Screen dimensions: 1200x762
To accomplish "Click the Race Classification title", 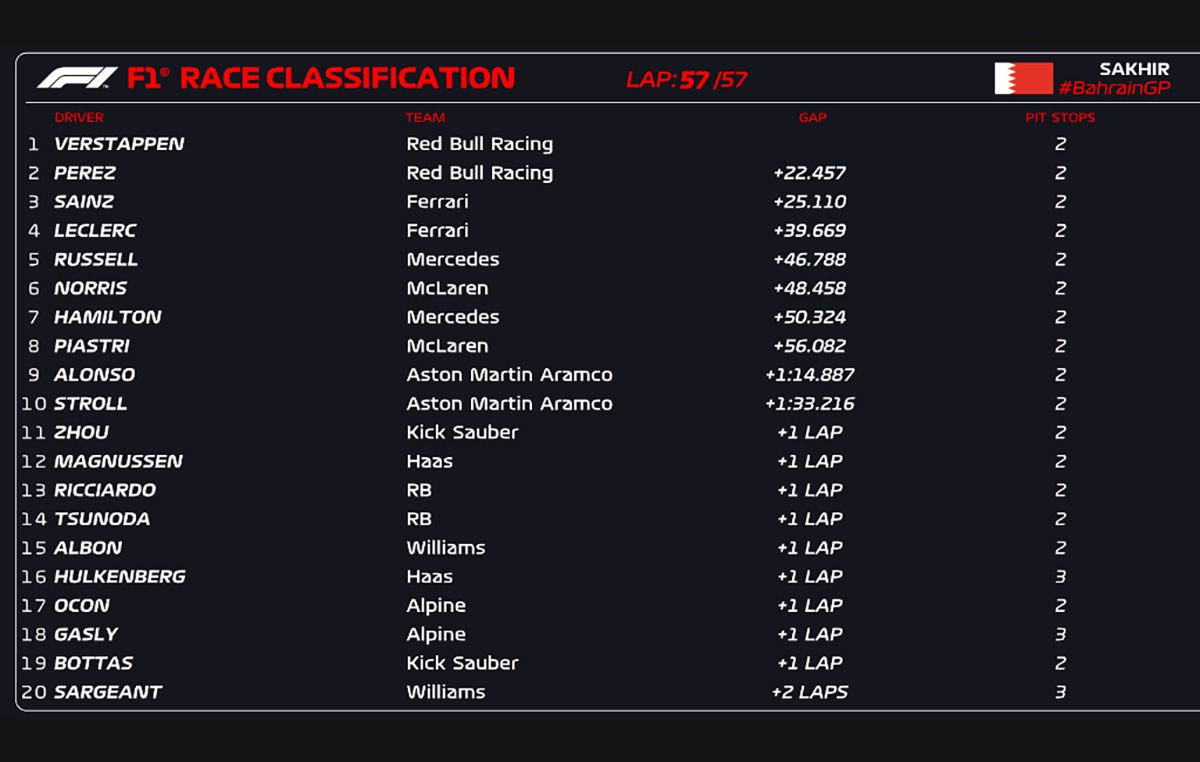I will [347, 78].
